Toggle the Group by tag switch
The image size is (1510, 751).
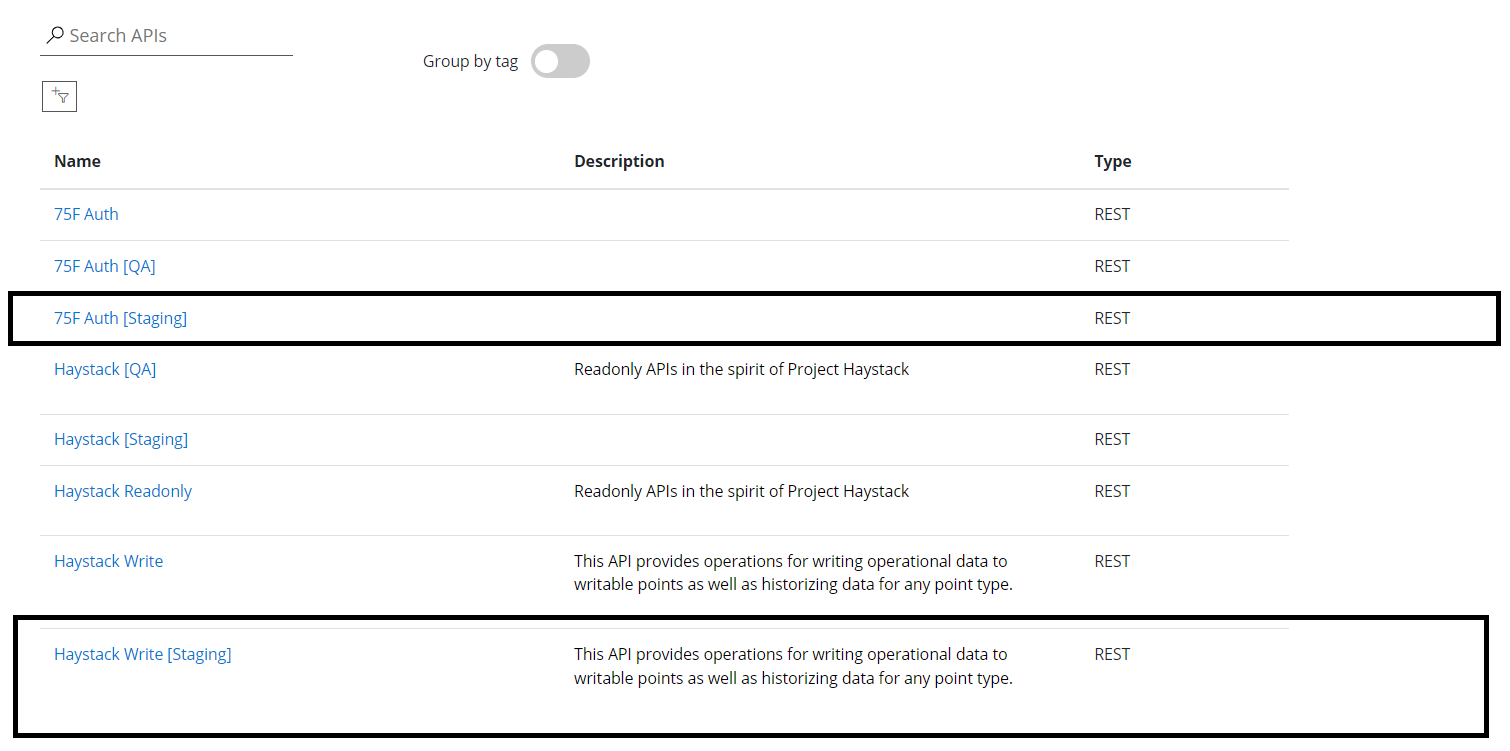(x=560, y=61)
